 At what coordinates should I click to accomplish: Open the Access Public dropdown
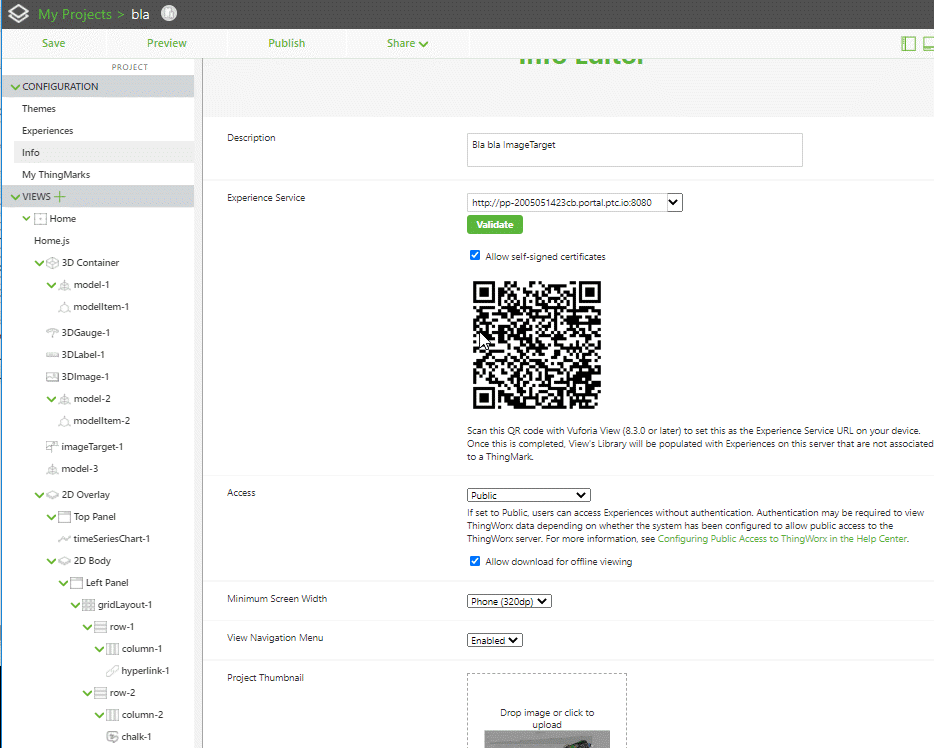pos(528,495)
